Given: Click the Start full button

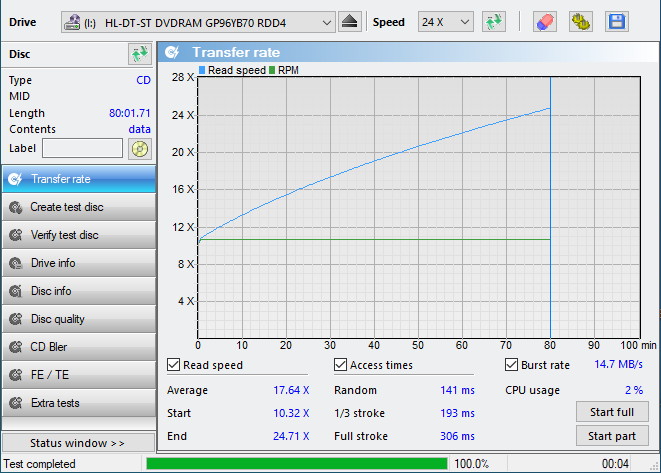Looking at the screenshot, I should coord(612,412).
